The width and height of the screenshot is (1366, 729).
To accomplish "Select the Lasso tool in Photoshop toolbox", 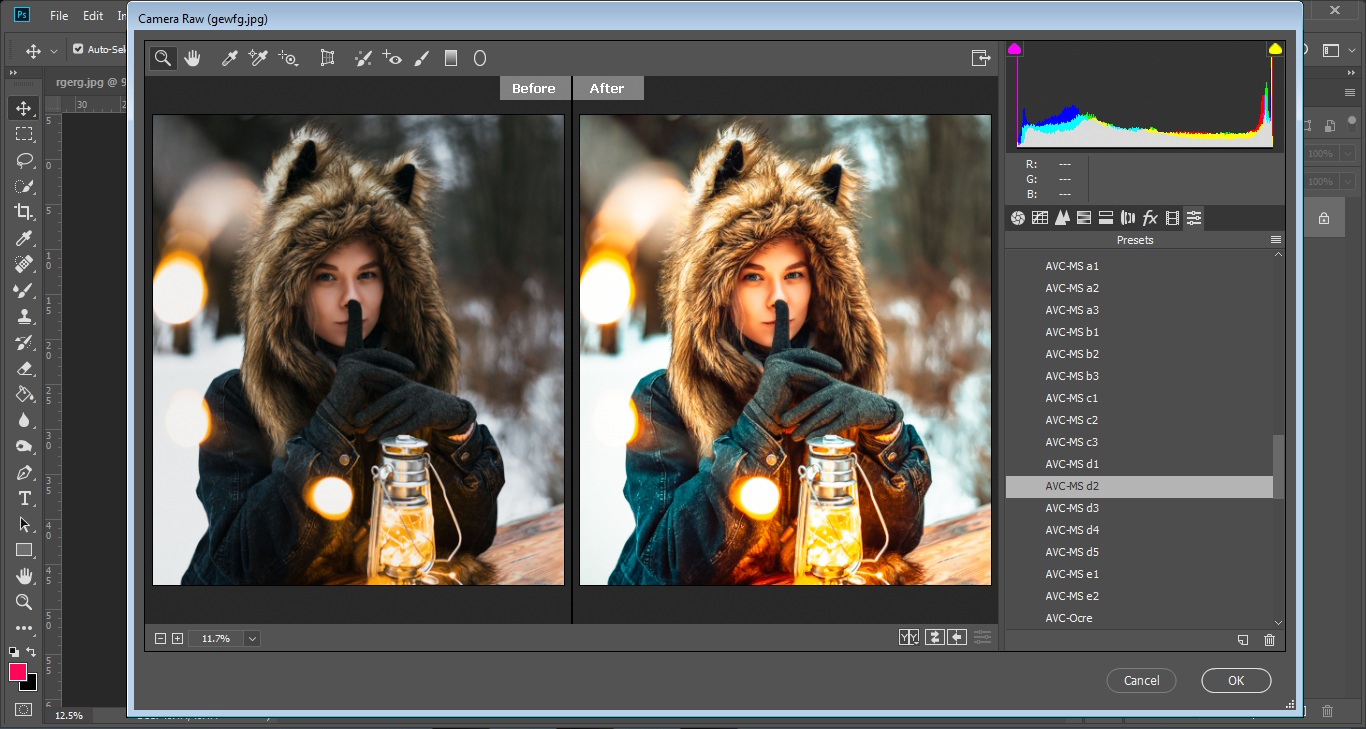I will click(x=24, y=160).
